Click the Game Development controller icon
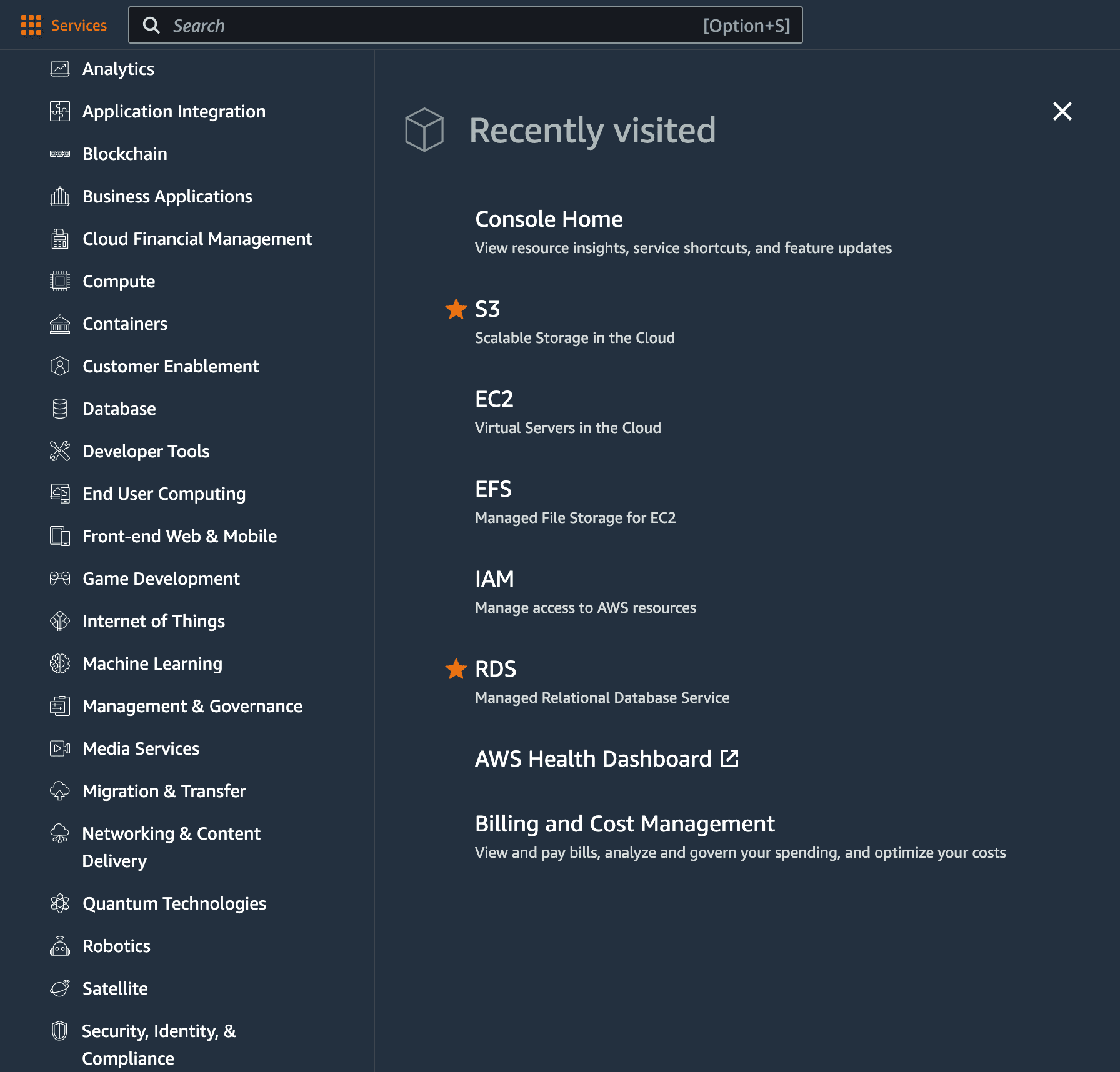1120x1072 pixels. pos(60,578)
